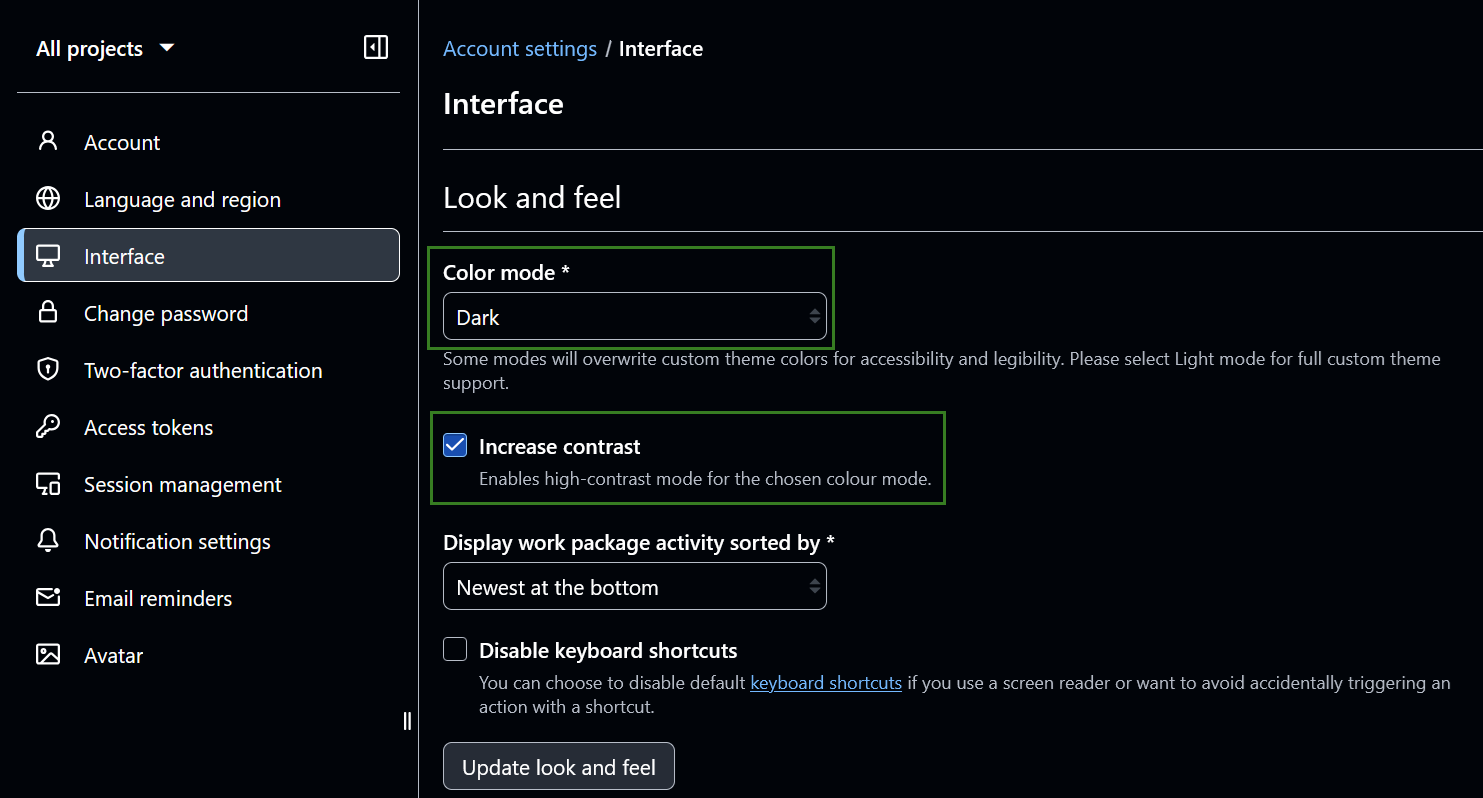
Task: Open the keyboard shortcuts link
Action: pos(825,682)
